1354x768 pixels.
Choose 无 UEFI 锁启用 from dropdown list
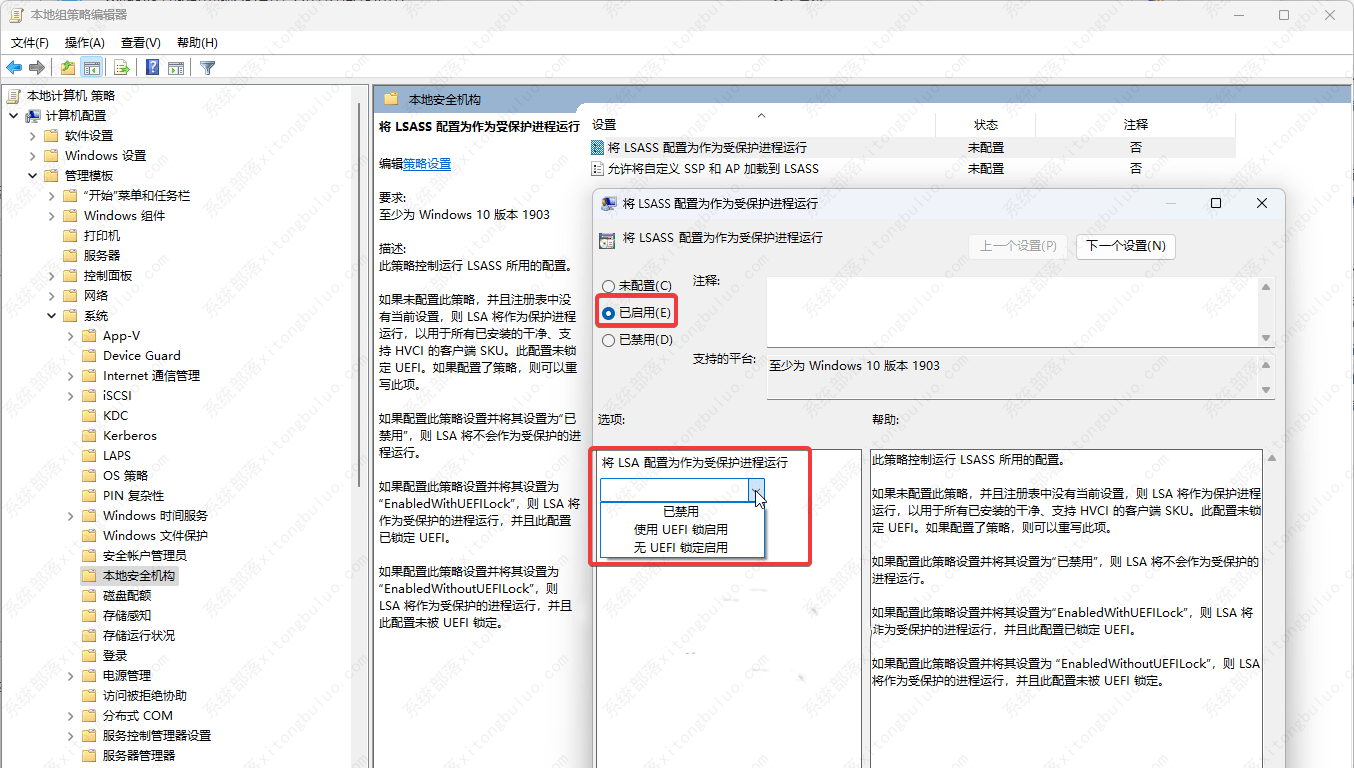[681, 547]
